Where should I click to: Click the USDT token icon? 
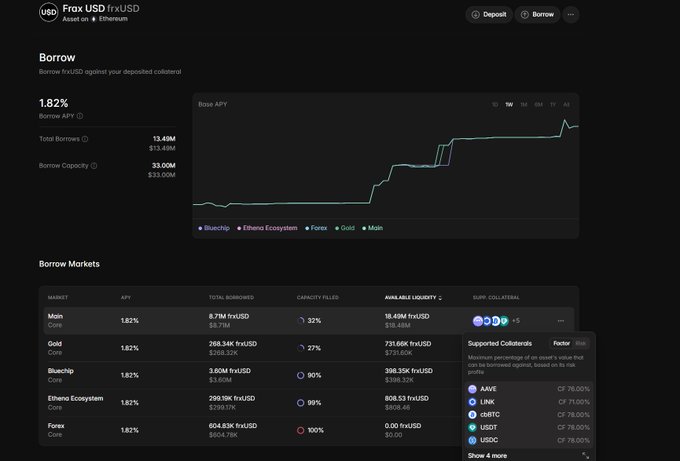coord(472,428)
